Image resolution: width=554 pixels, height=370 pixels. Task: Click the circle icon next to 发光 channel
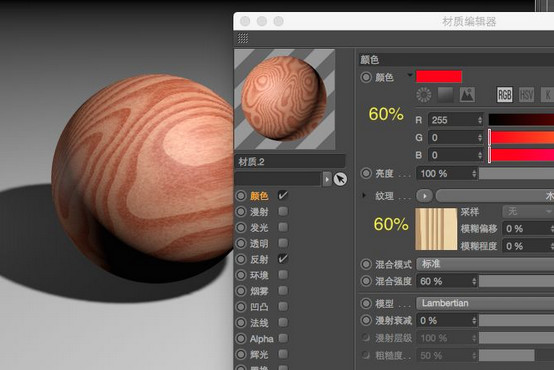(241, 227)
